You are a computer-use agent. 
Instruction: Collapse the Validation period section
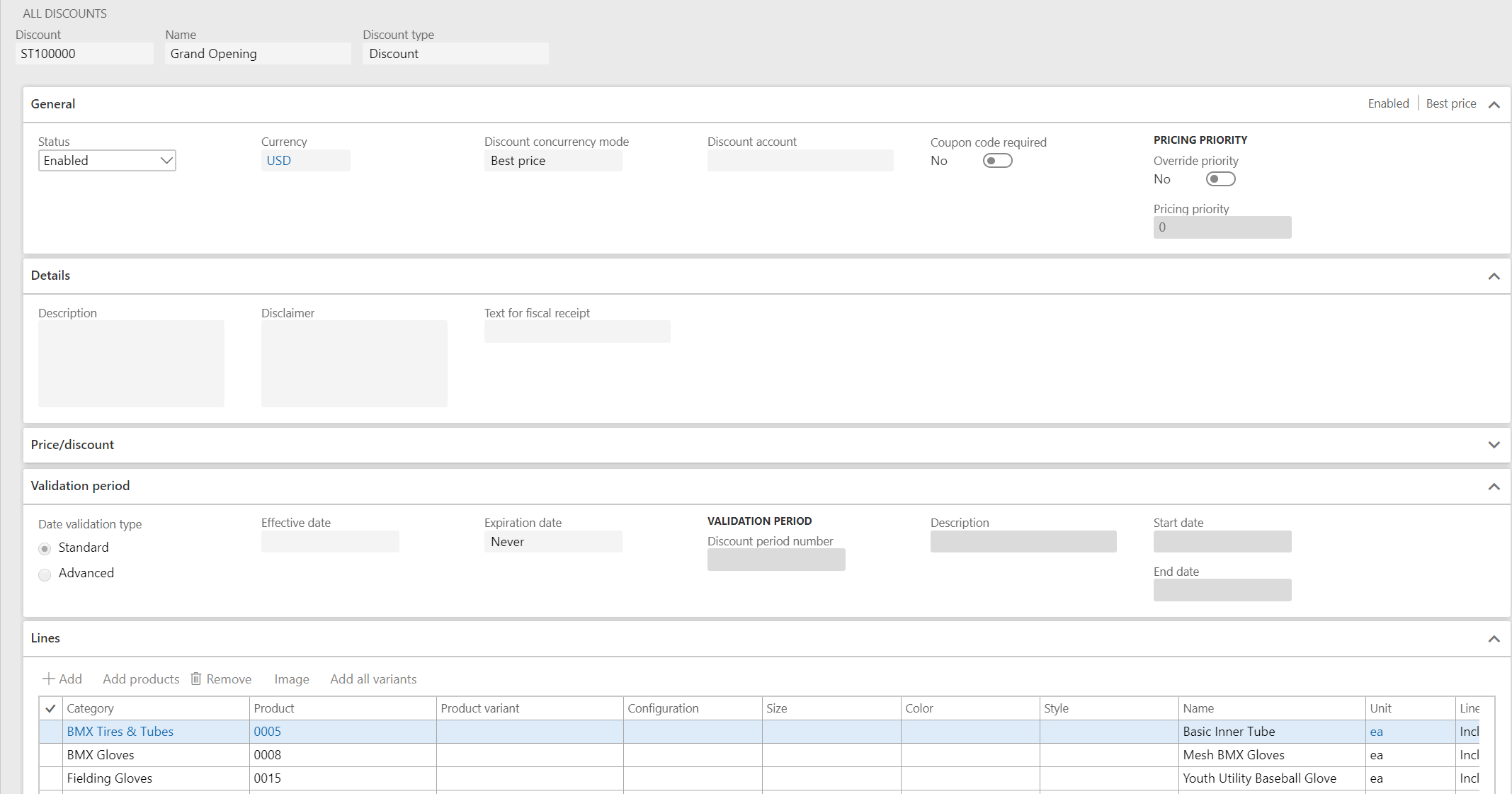[x=1494, y=486]
